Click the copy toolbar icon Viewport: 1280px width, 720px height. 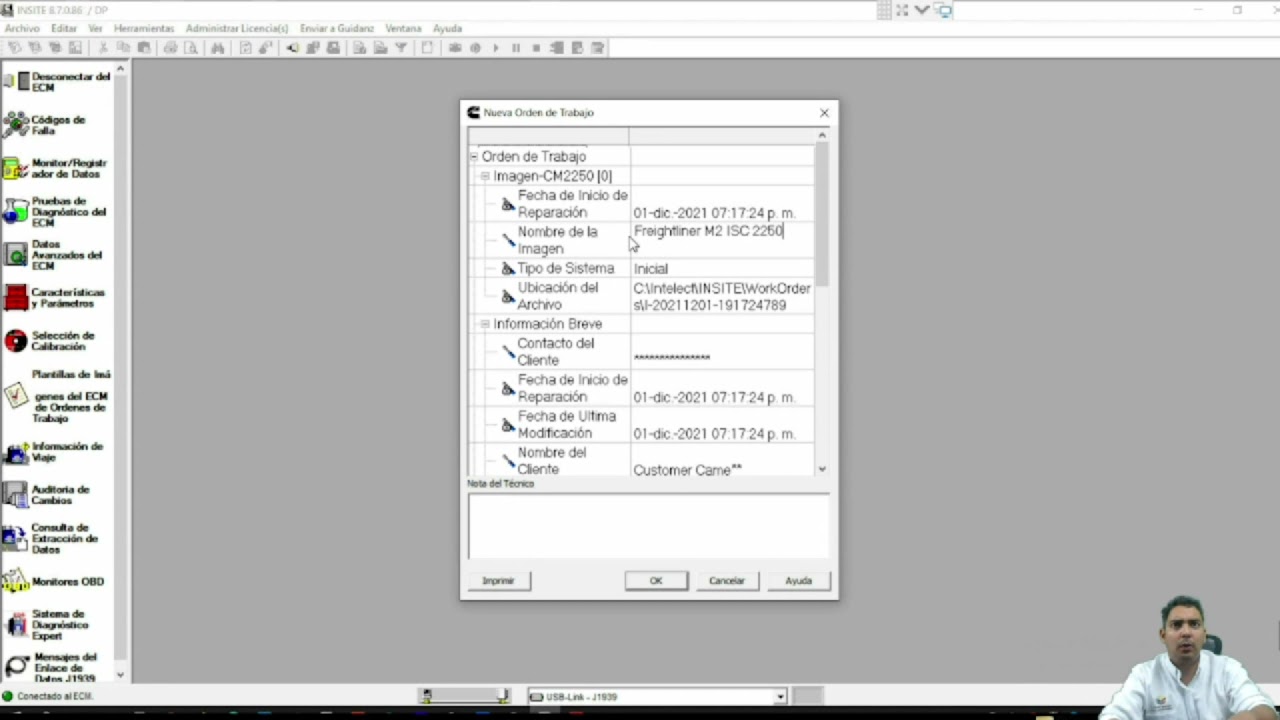pos(123,48)
